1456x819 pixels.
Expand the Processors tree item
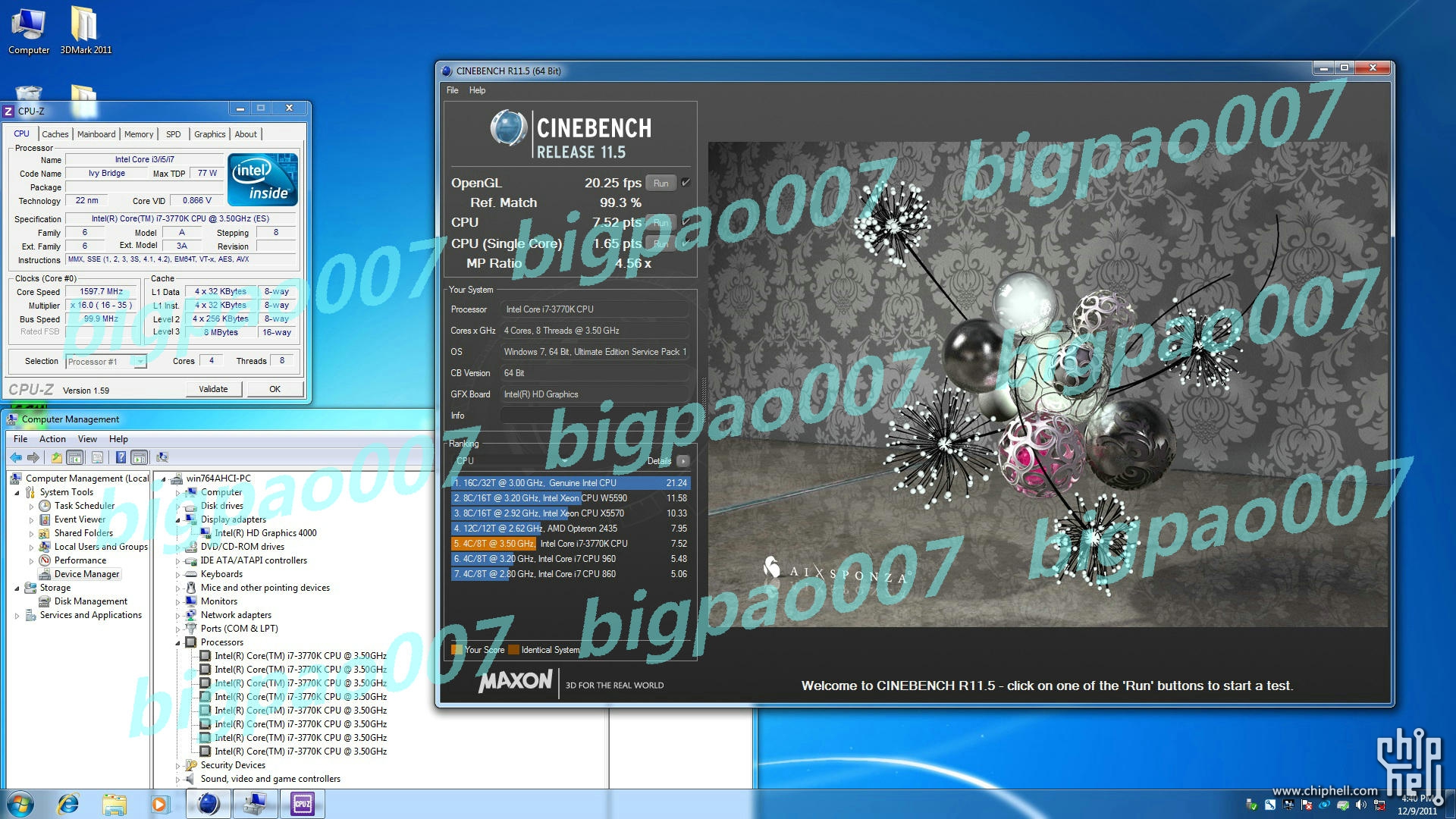(x=180, y=641)
